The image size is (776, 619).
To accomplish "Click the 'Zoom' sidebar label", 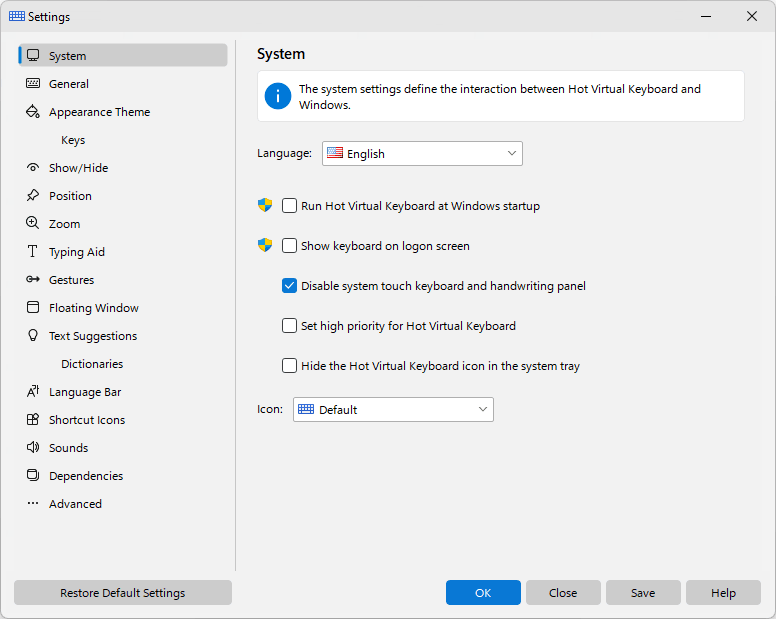I will 64,224.
